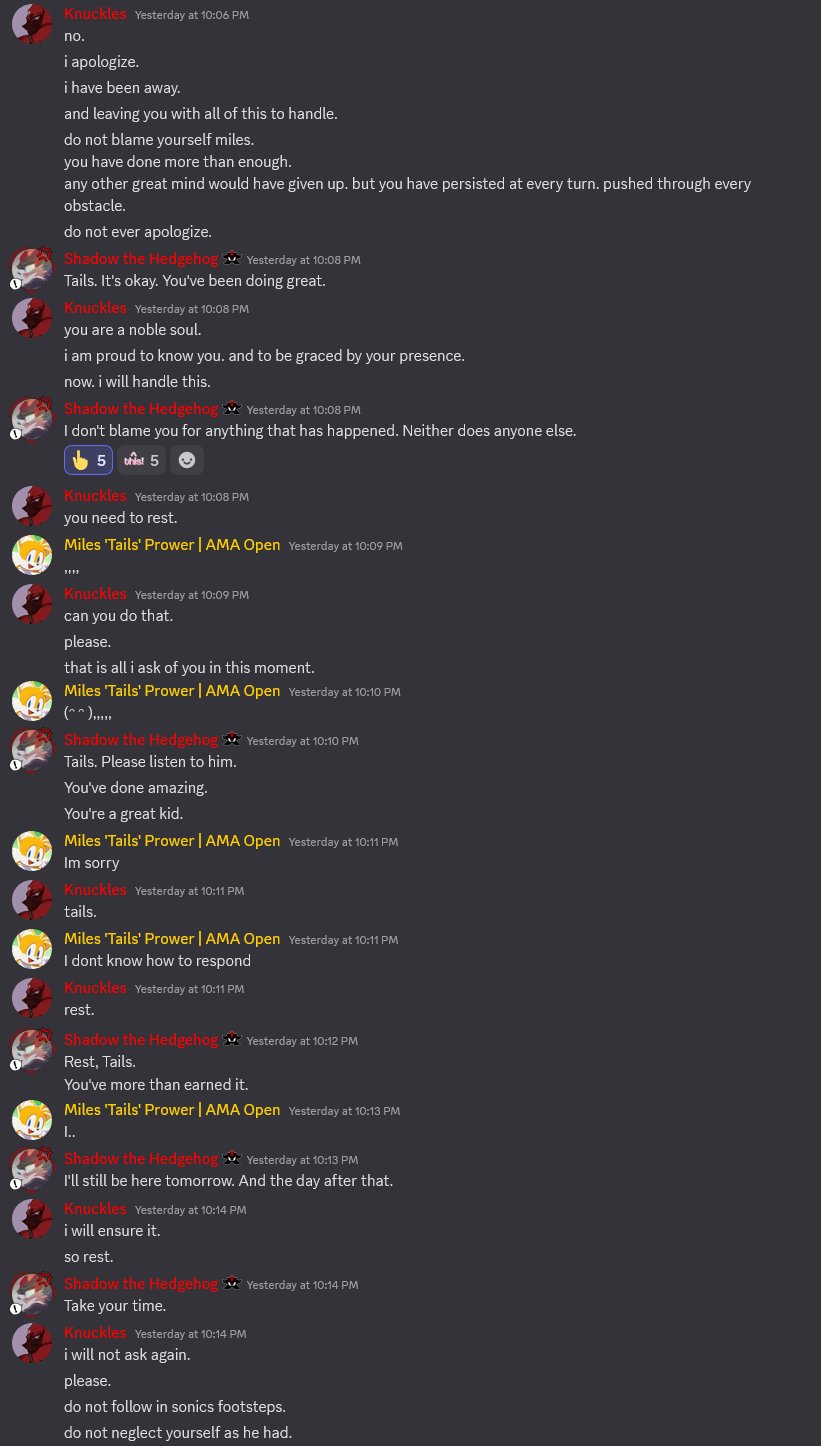Click Shadow's role badge icon at 10:13 PM
This screenshot has width=821, height=1446.
point(232,1158)
